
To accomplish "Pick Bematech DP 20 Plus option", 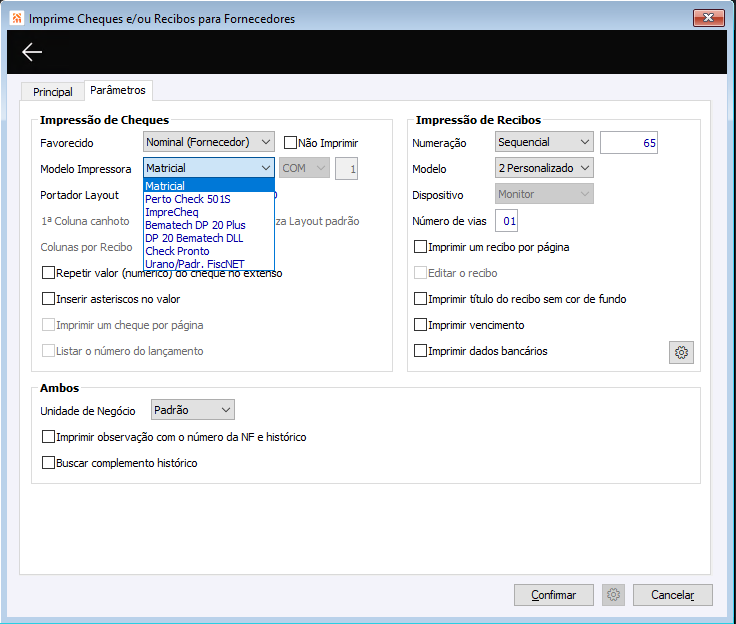I will [209, 225].
